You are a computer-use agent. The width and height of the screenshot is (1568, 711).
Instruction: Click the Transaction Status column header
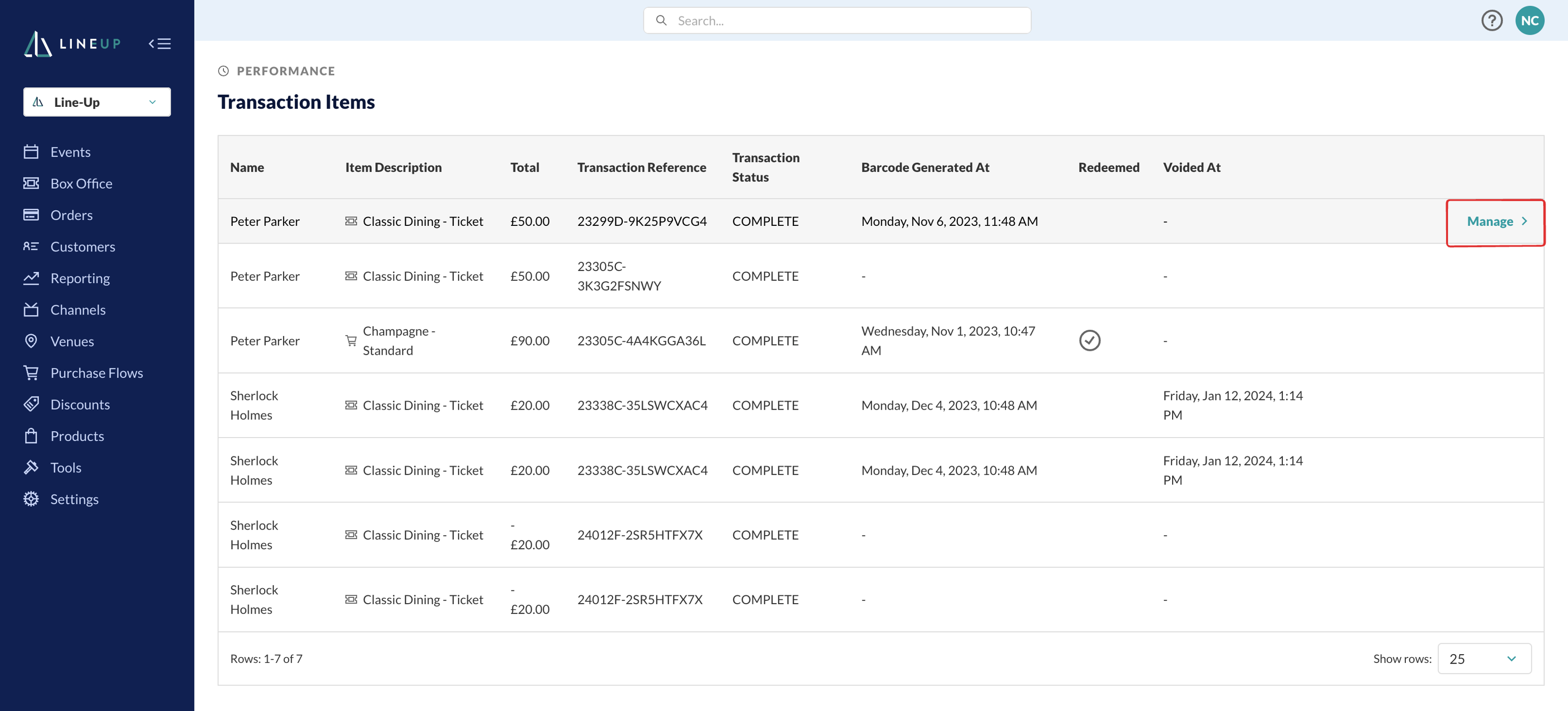tap(766, 168)
